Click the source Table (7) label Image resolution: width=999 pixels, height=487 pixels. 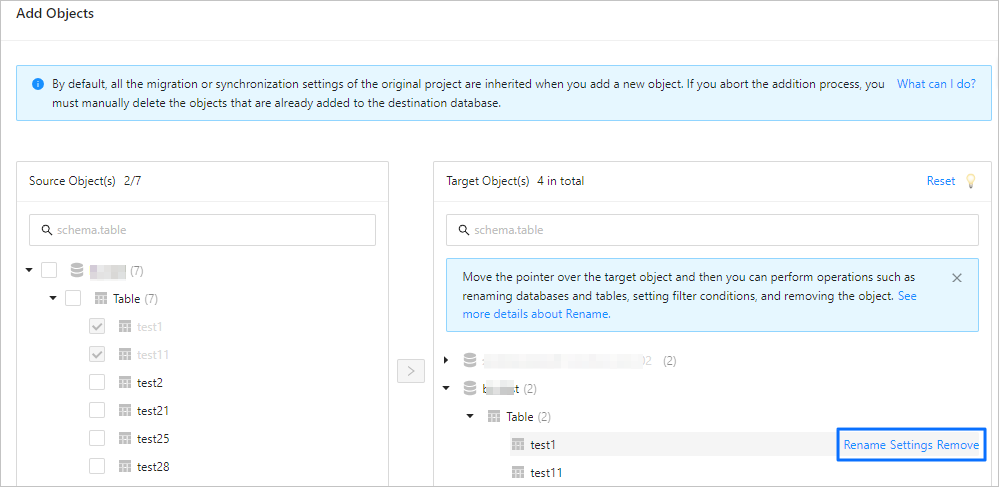point(135,298)
